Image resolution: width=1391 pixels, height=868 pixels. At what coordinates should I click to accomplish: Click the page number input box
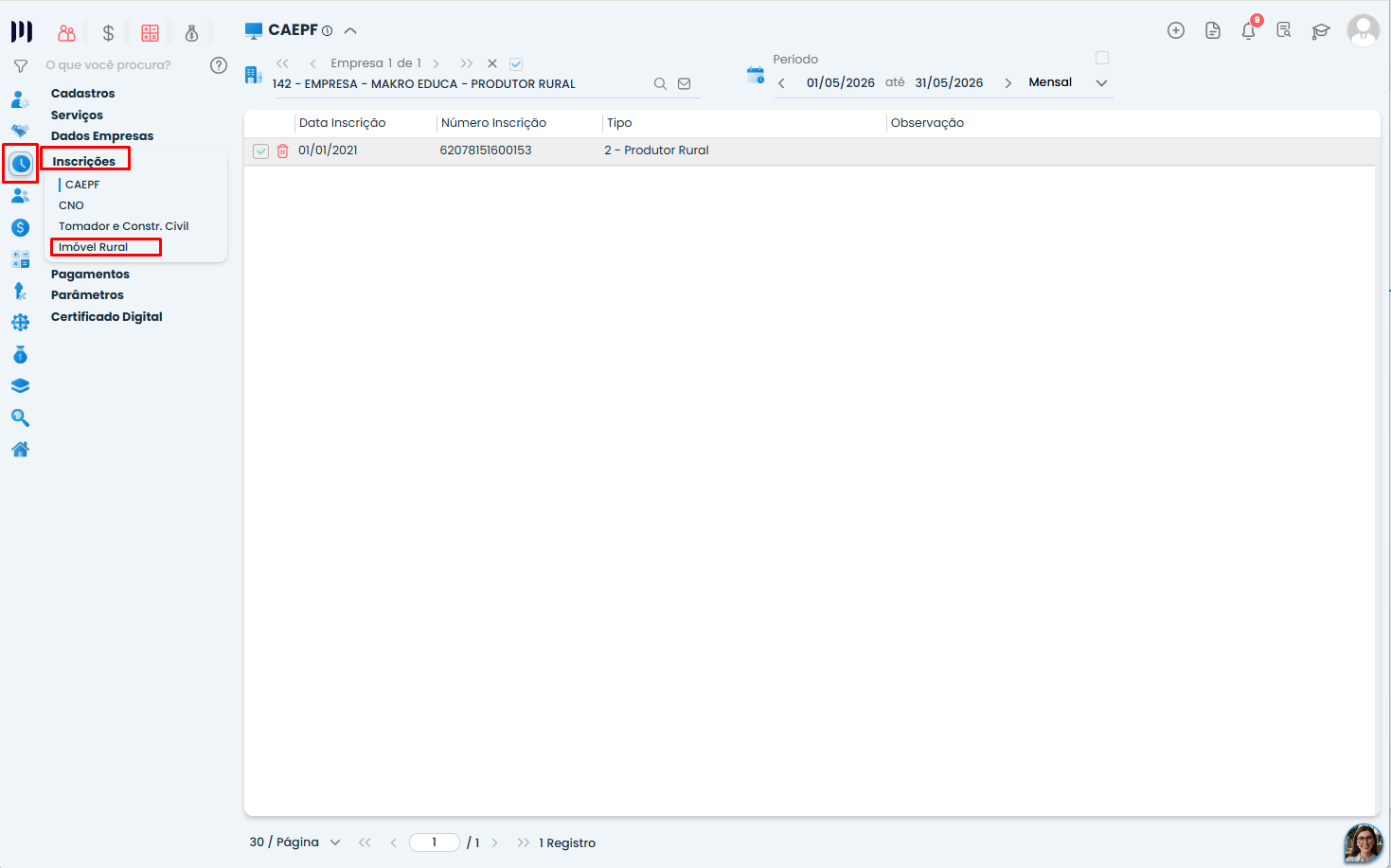coord(435,842)
